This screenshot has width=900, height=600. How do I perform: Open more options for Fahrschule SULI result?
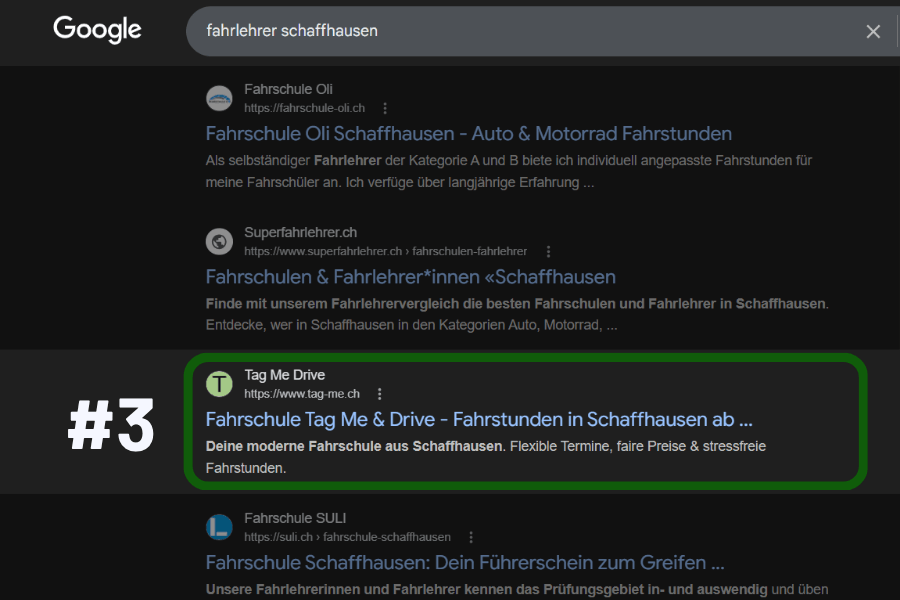coord(471,537)
